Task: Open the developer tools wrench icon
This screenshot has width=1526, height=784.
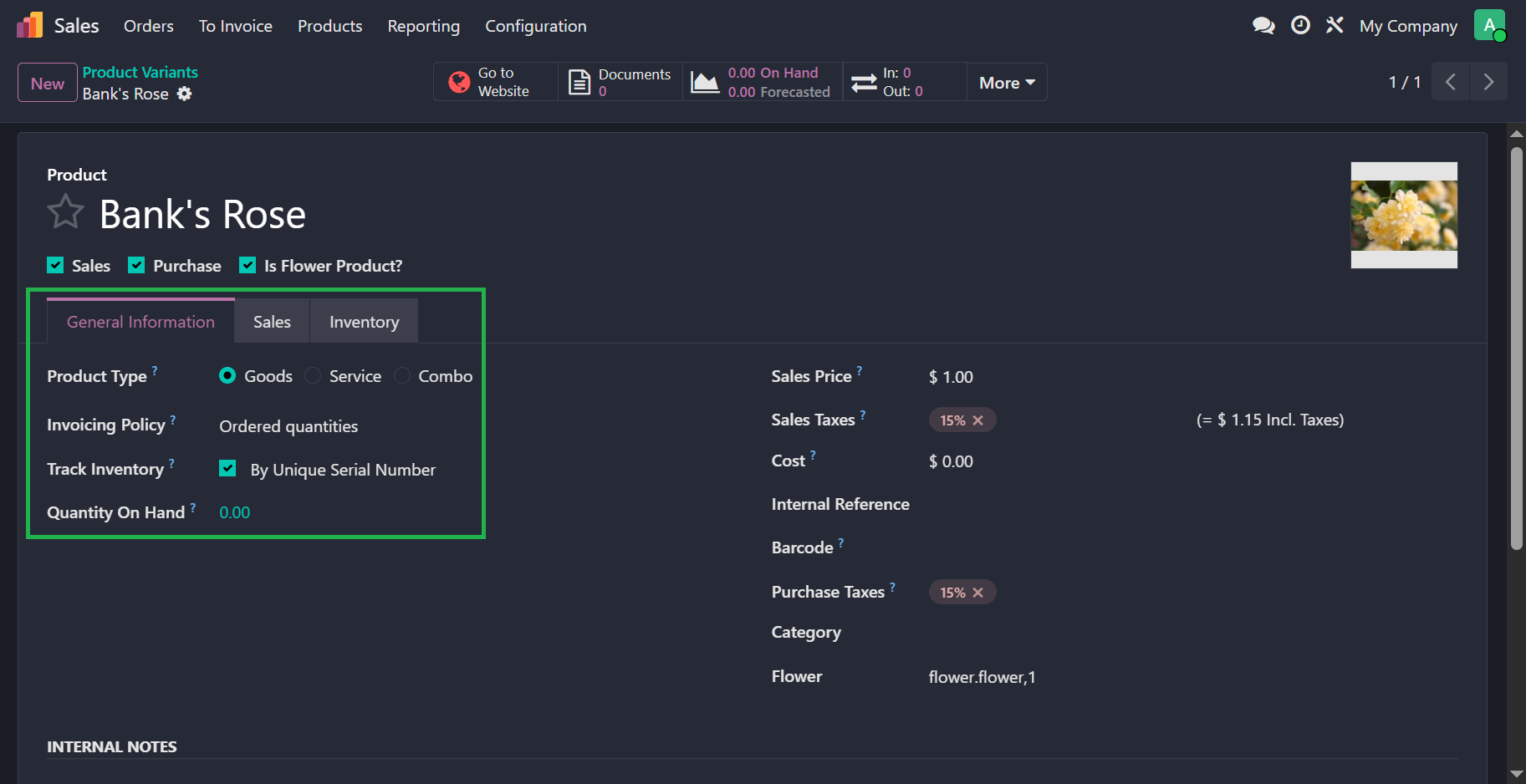Action: 1335,26
